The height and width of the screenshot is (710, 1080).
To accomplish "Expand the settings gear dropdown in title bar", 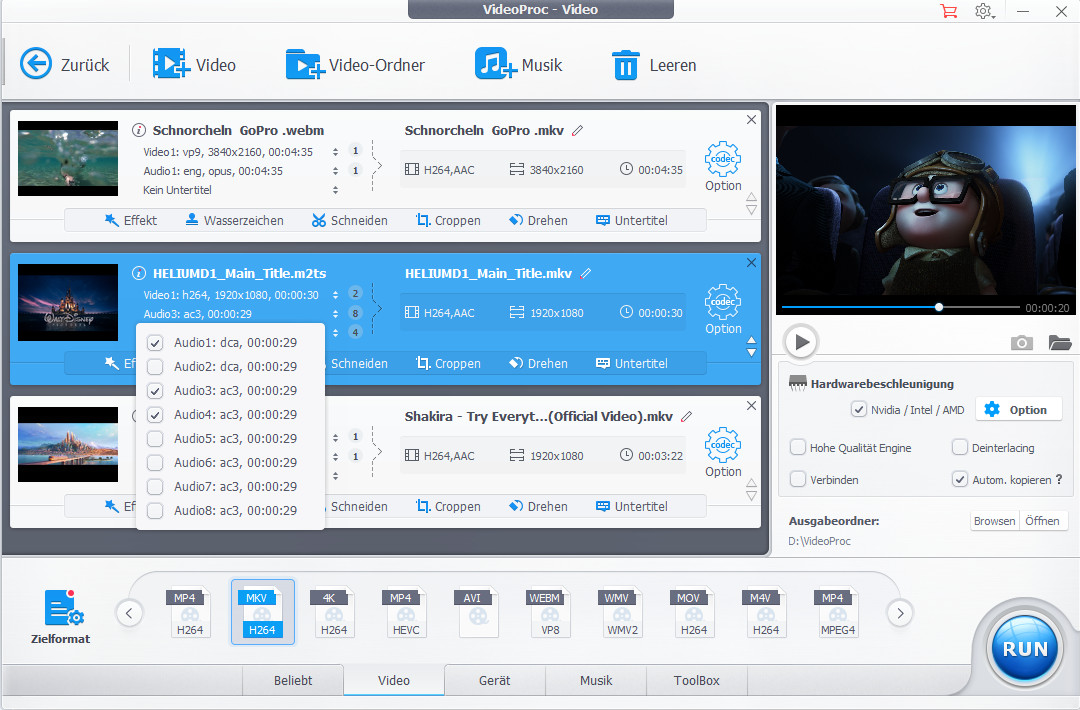I will click(x=987, y=11).
